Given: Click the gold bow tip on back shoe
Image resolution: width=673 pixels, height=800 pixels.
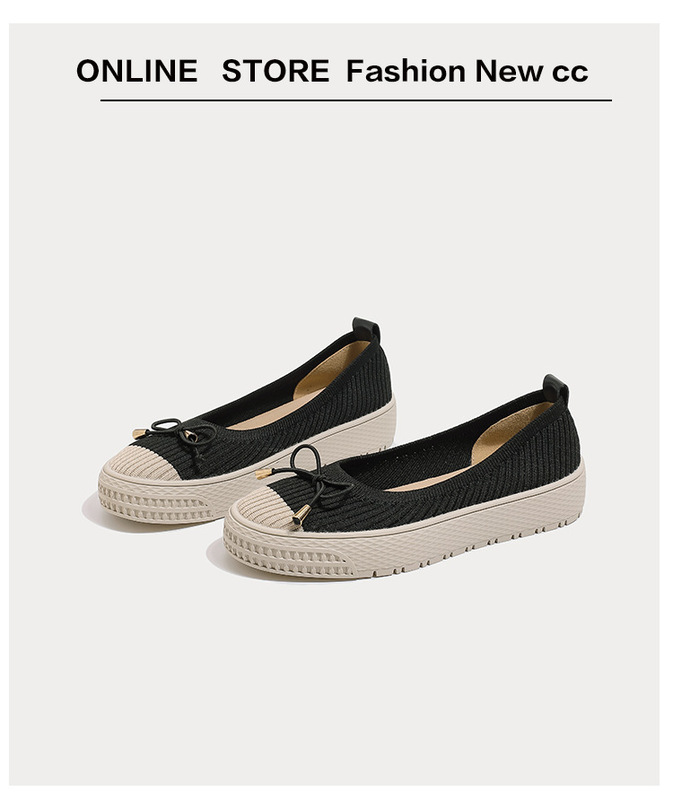Looking at the screenshot, I should [140, 433].
